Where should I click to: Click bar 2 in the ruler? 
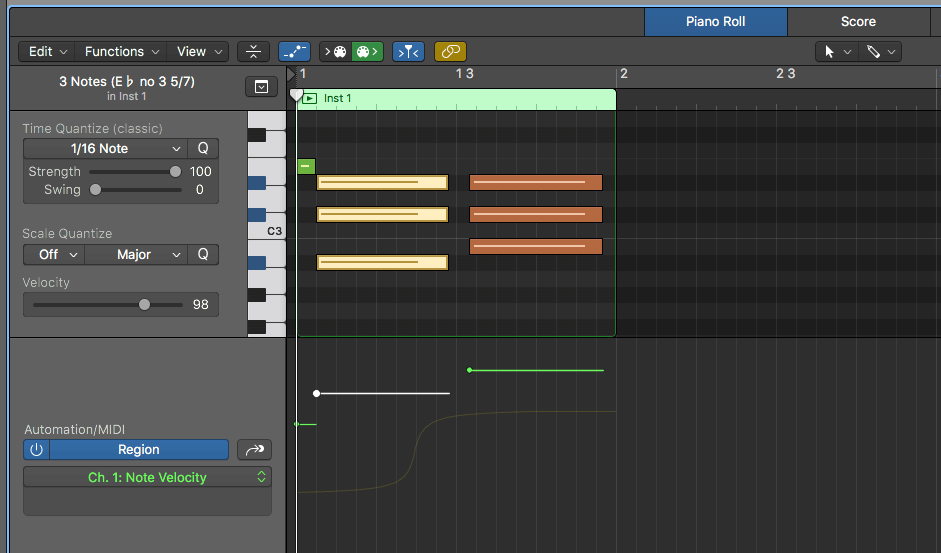624,74
